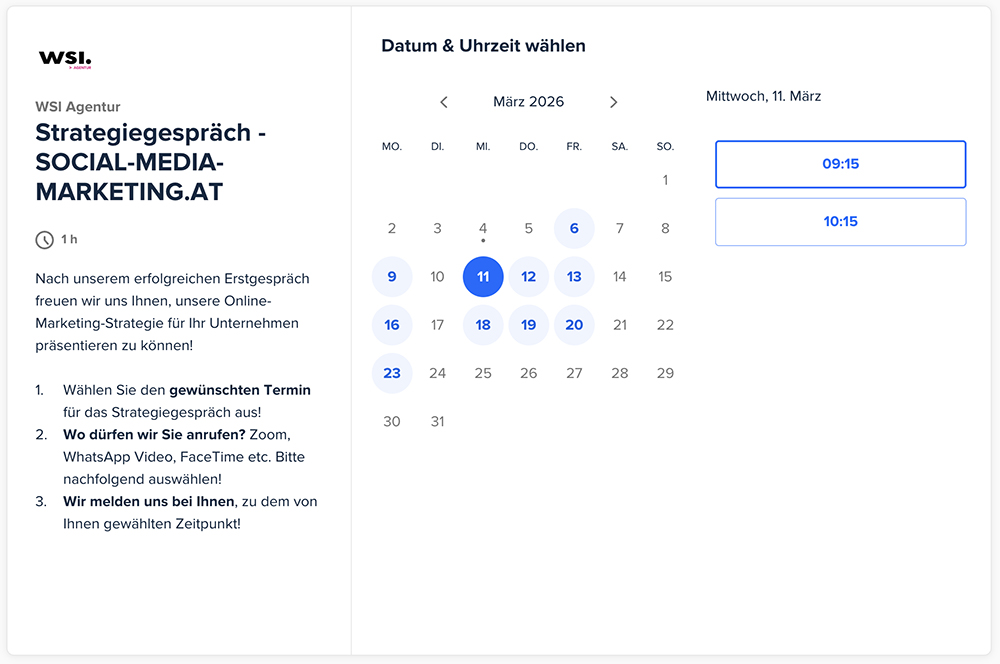Click the DI. weekday header

(x=438, y=147)
